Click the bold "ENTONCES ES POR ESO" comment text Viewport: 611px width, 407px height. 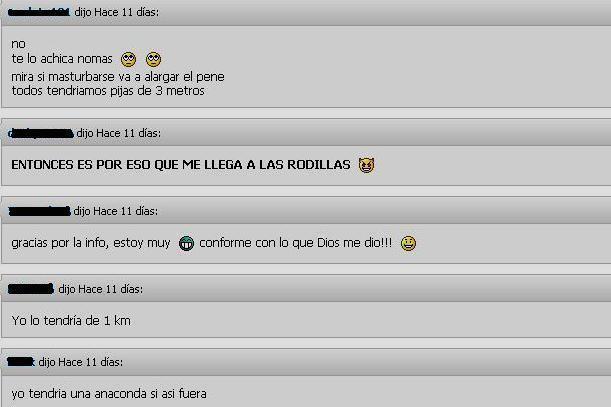181,165
